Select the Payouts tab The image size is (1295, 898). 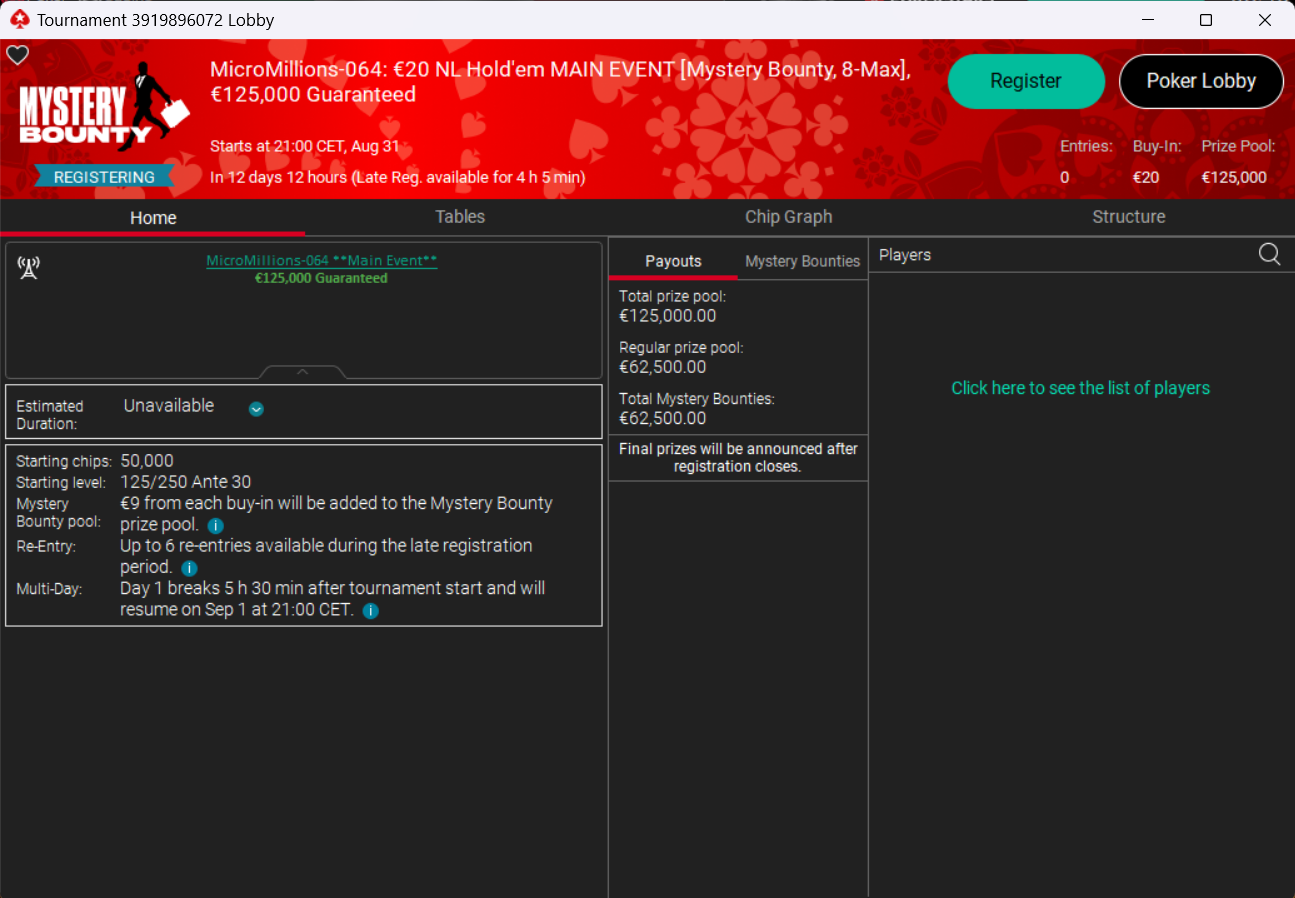pyautogui.click(x=673, y=261)
